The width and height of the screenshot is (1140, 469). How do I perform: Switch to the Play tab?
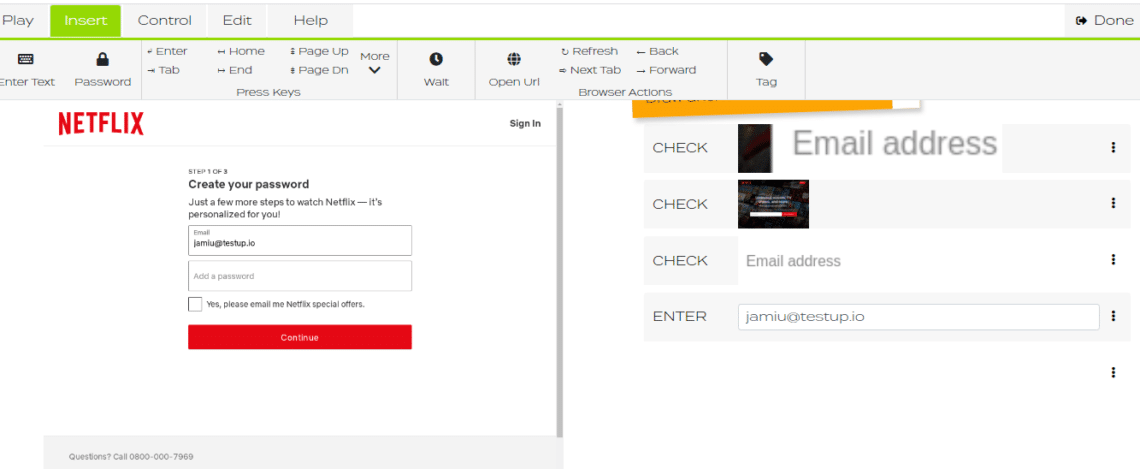18,20
